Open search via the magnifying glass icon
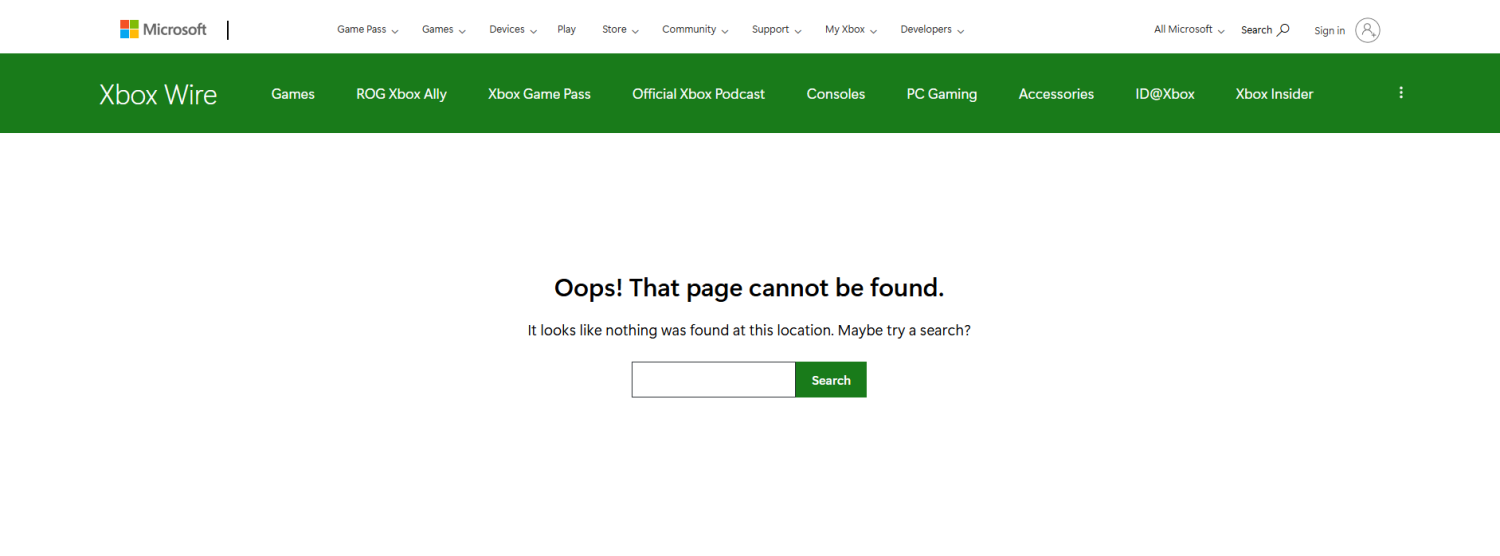Screen dimensions: 1500x556 pyautogui.click(x=1283, y=30)
